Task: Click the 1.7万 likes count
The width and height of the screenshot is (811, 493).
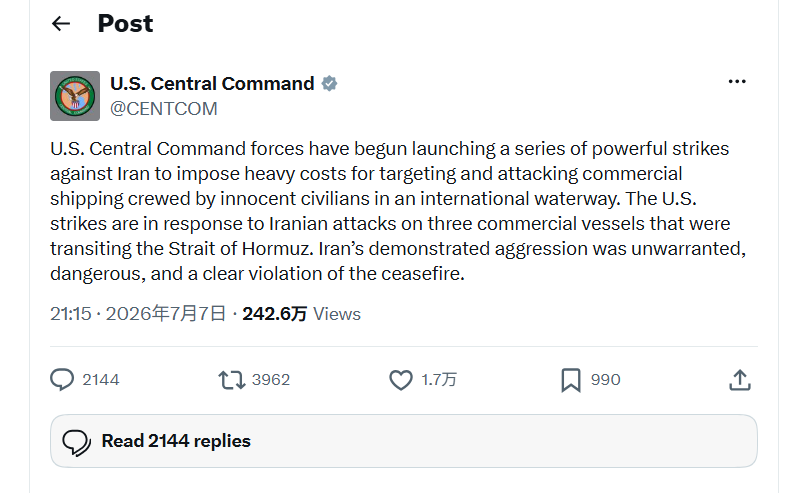Action: [439, 380]
